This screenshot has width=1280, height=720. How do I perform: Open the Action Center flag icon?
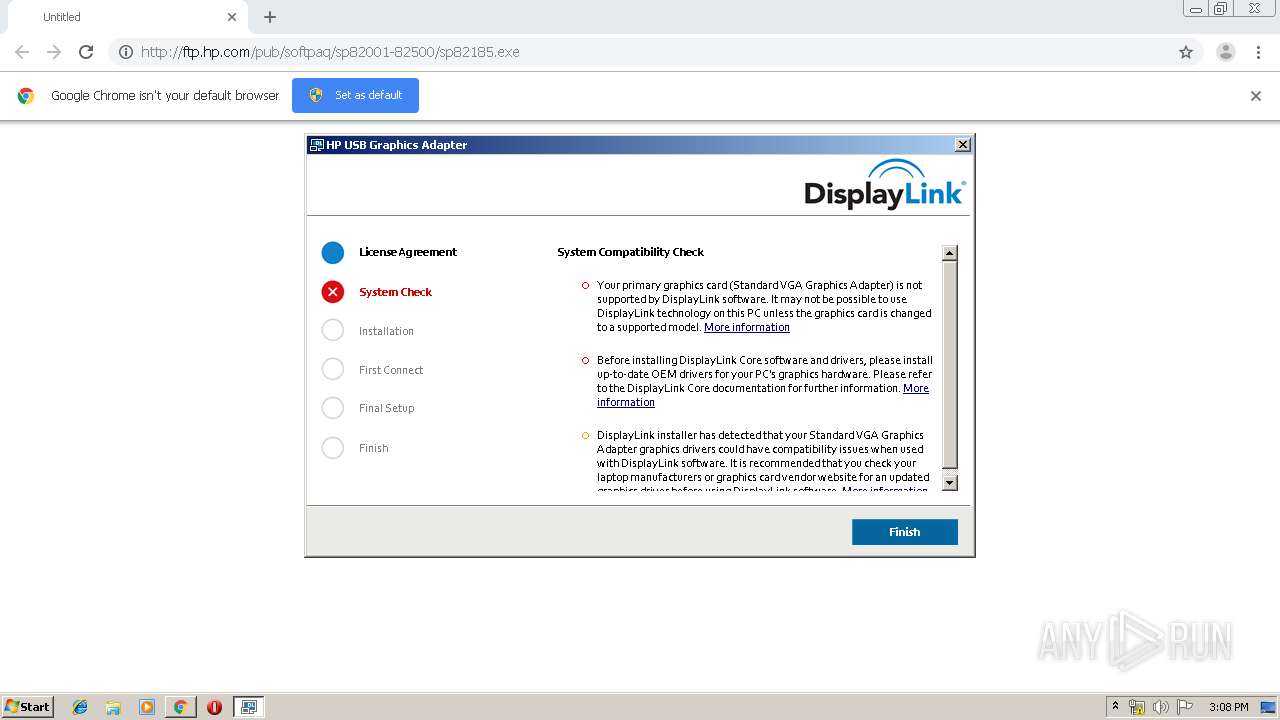tap(1185, 707)
